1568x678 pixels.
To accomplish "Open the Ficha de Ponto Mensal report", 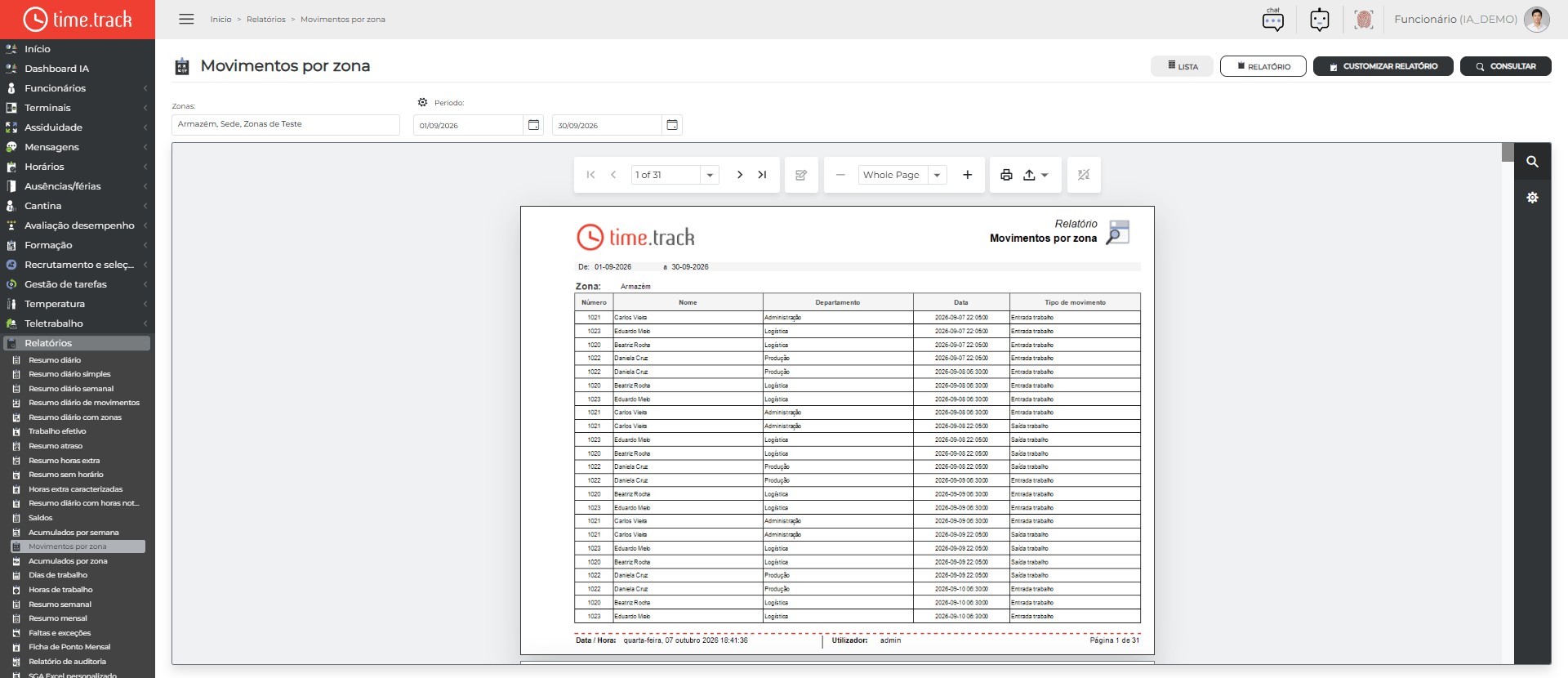I will pos(69,647).
